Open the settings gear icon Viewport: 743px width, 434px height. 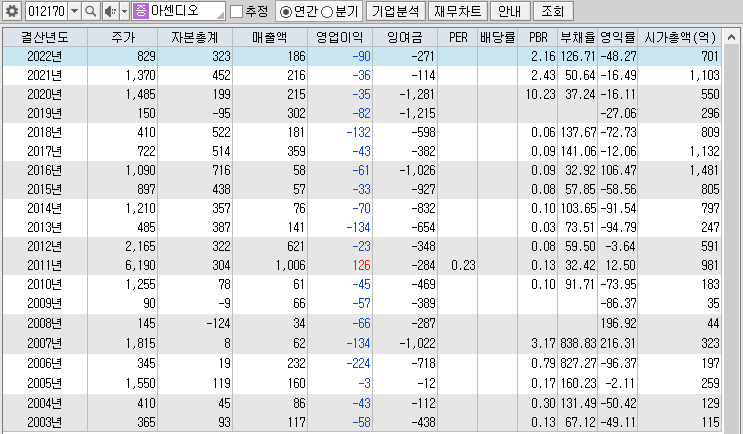(x=11, y=11)
